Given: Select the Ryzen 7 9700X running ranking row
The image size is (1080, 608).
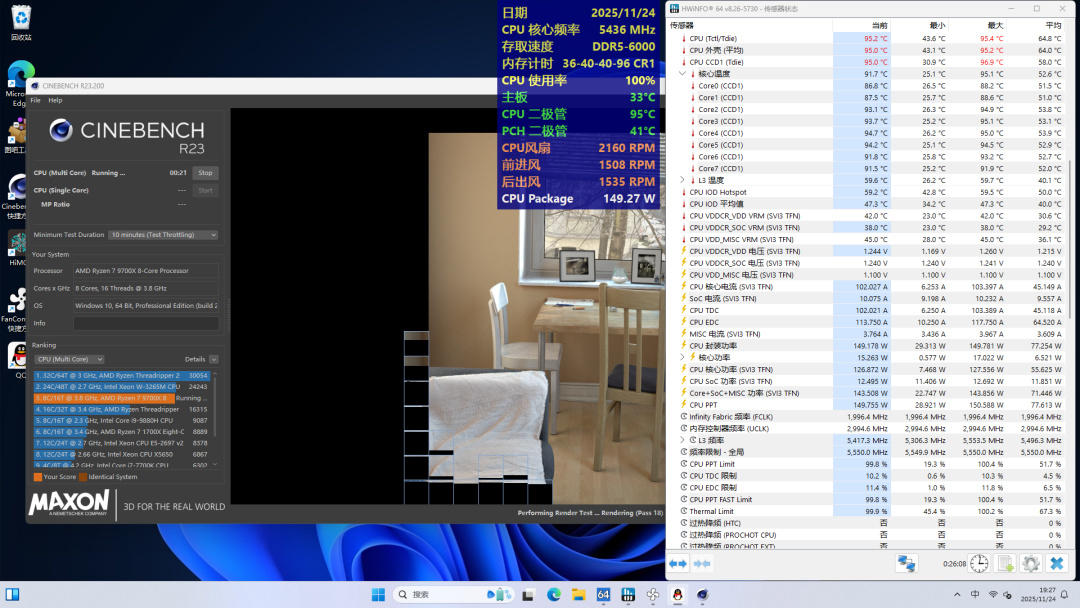Looking at the screenshot, I should click(121, 398).
